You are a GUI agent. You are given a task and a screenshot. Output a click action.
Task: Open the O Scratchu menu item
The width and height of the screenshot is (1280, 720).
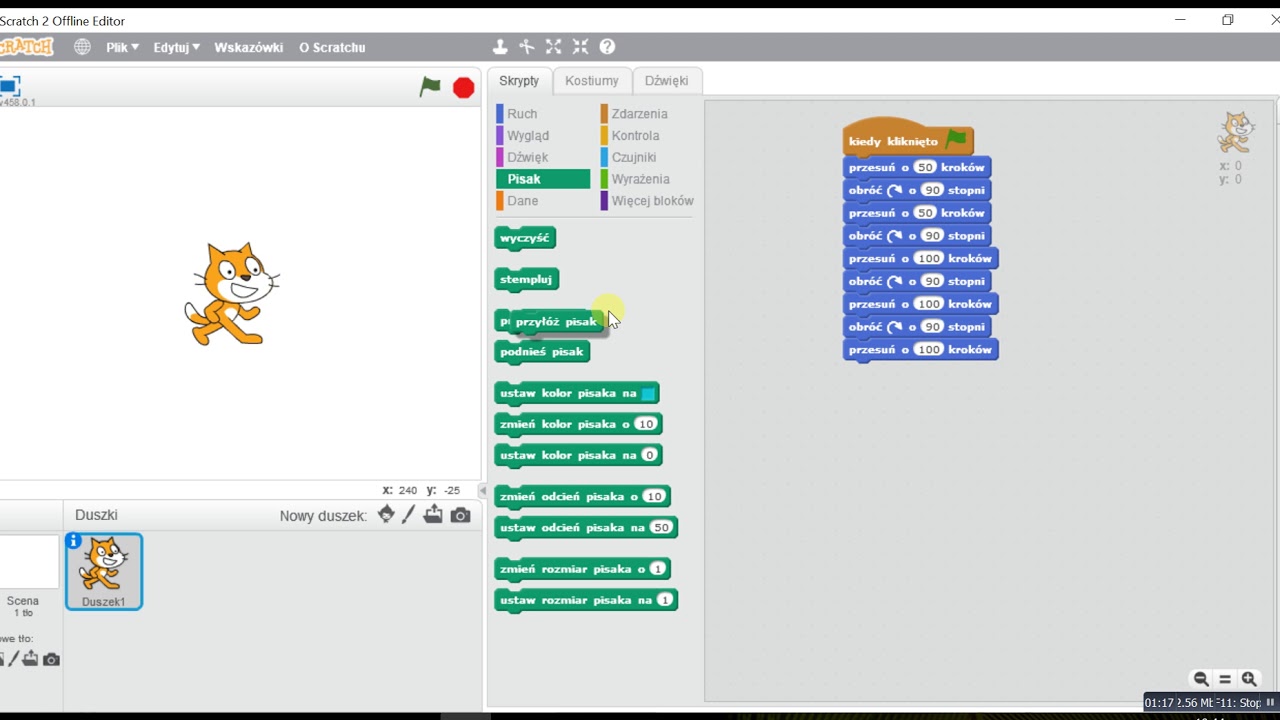(x=332, y=47)
